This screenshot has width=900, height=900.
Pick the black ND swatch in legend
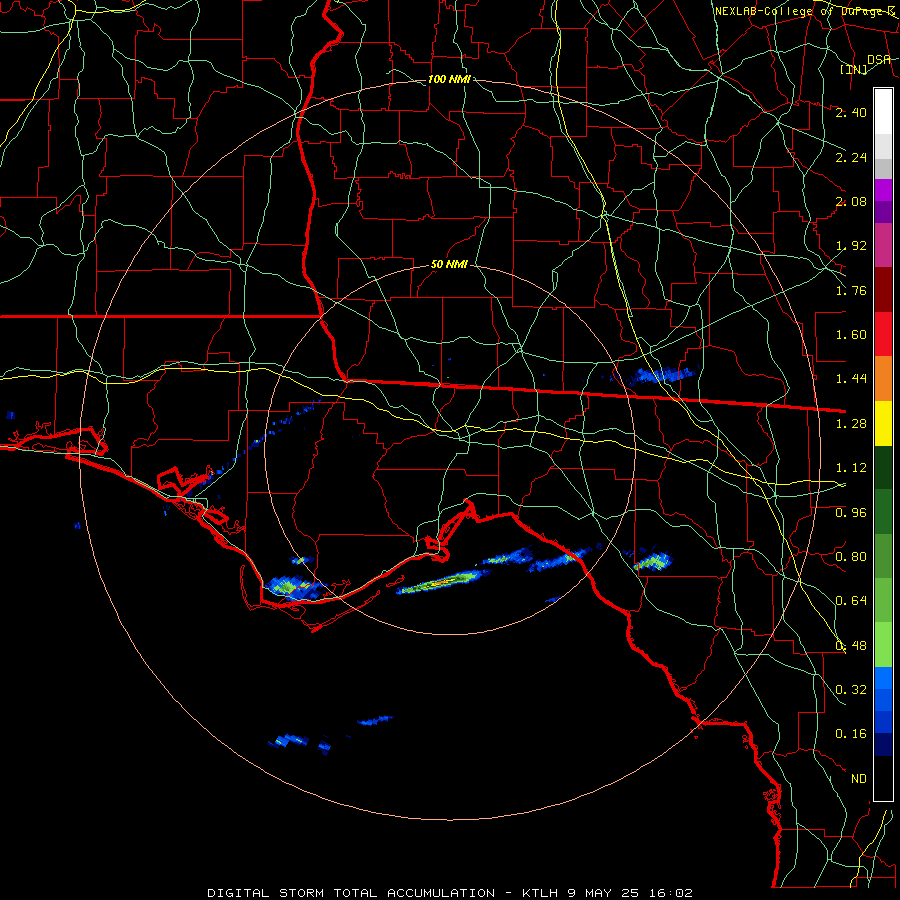pos(883,778)
